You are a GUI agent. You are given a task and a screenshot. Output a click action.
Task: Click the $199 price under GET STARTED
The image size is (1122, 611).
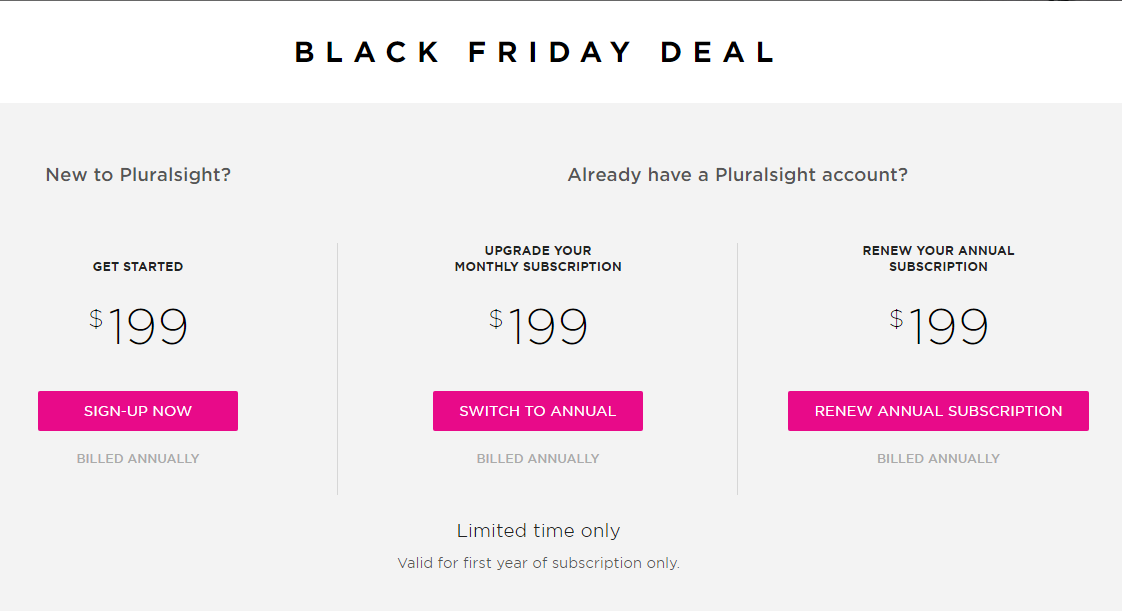(138, 326)
